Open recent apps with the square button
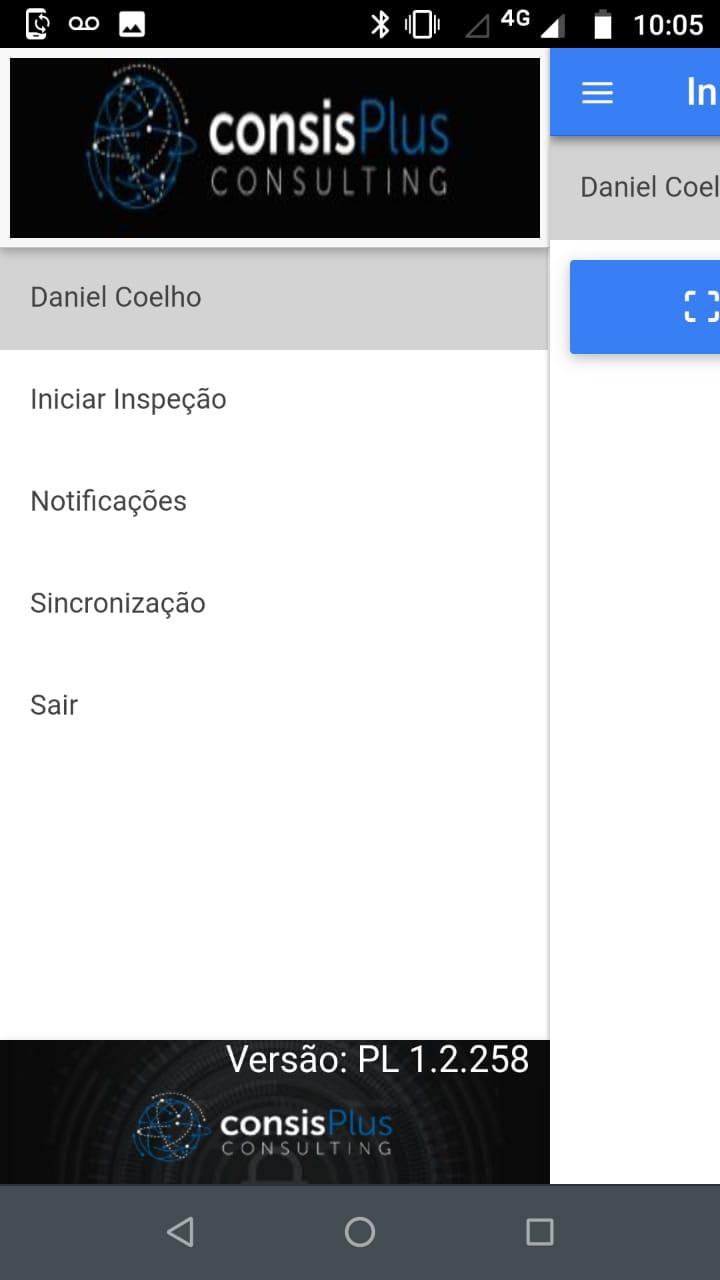This screenshot has width=720, height=1280. (x=539, y=1232)
